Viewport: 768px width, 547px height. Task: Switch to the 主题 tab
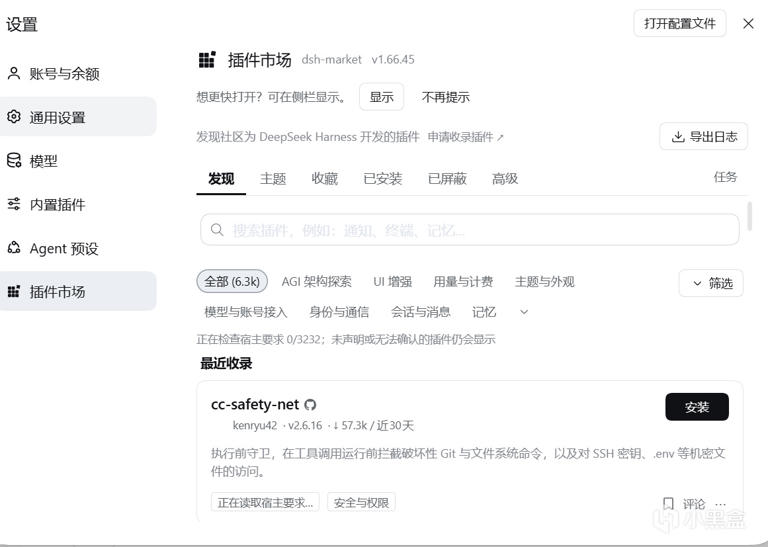coord(273,179)
